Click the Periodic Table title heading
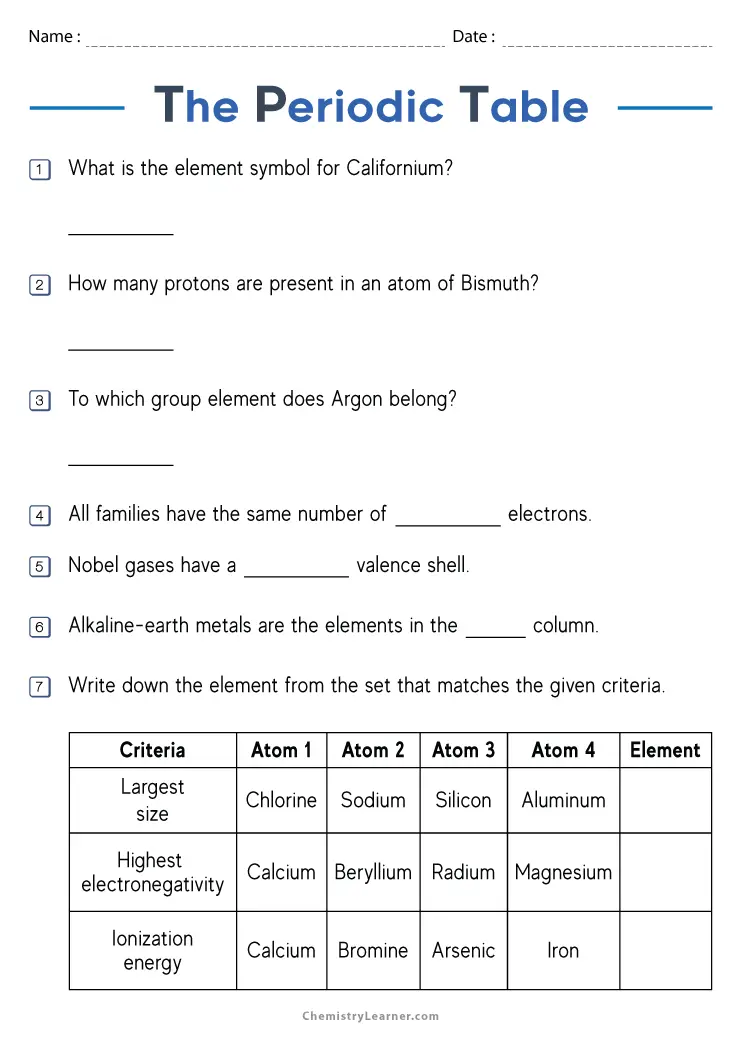Screen dimensions: 742x1050 pos(371,106)
